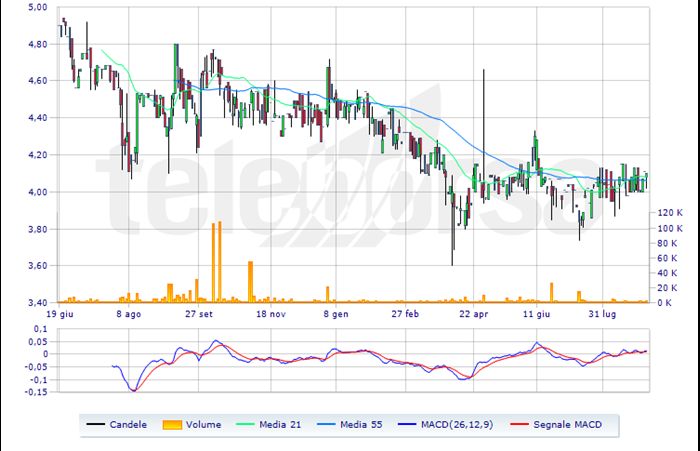Click the light blue Media 55 line swatch

pos(326,424)
